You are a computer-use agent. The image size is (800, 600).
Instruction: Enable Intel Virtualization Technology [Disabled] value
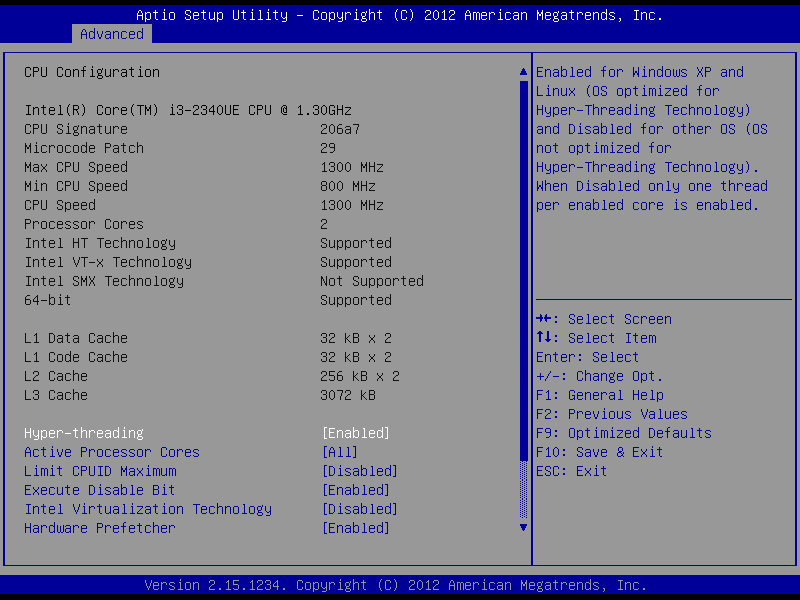pyautogui.click(x=359, y=509)
